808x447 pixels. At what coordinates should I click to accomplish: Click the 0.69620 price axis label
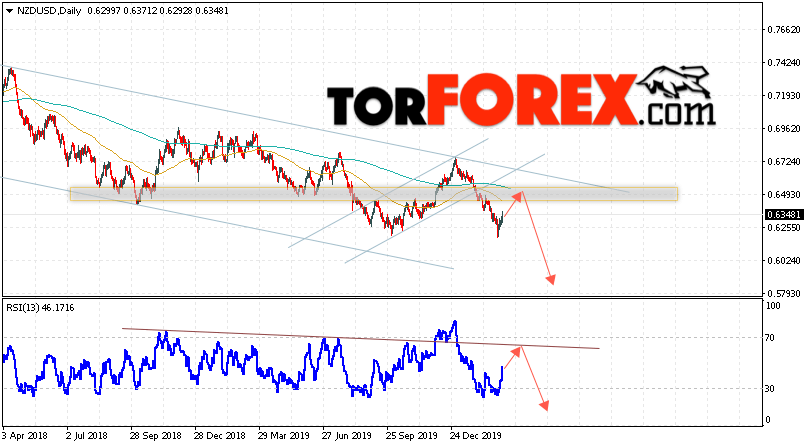(x=784, y=129)
